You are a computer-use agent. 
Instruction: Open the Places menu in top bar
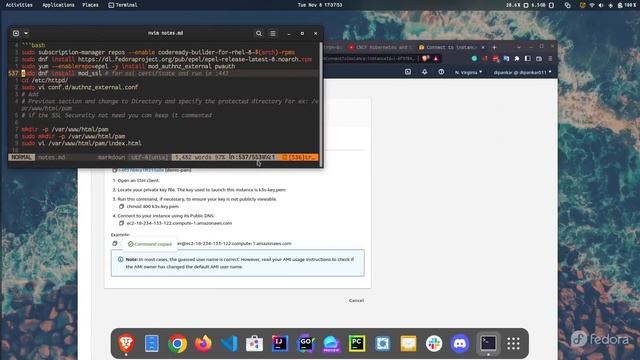pos(90,5)
